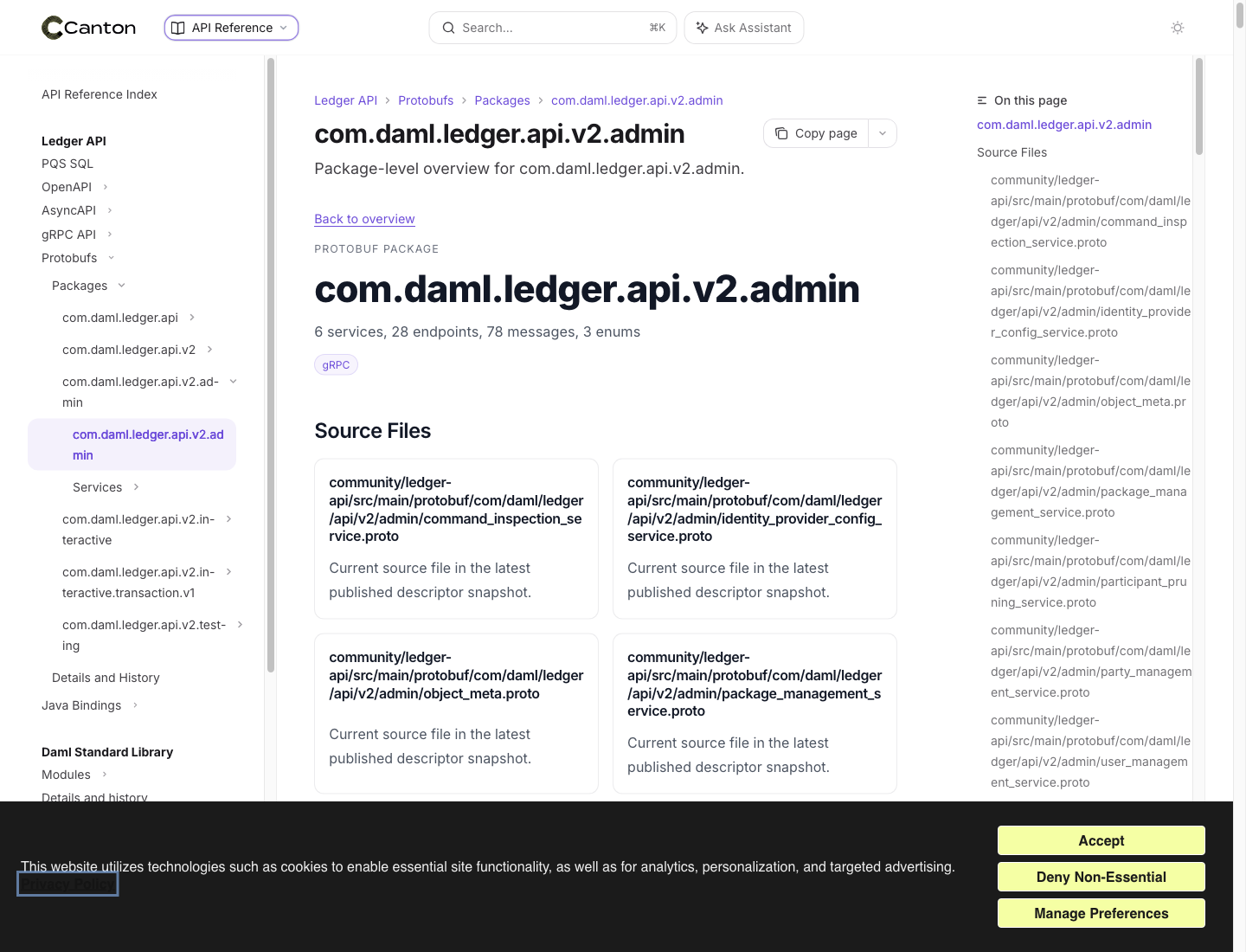Open com.daml.ledger.api sidebar entry
Screen dimensions: 1246x952
tap(120, 318)
